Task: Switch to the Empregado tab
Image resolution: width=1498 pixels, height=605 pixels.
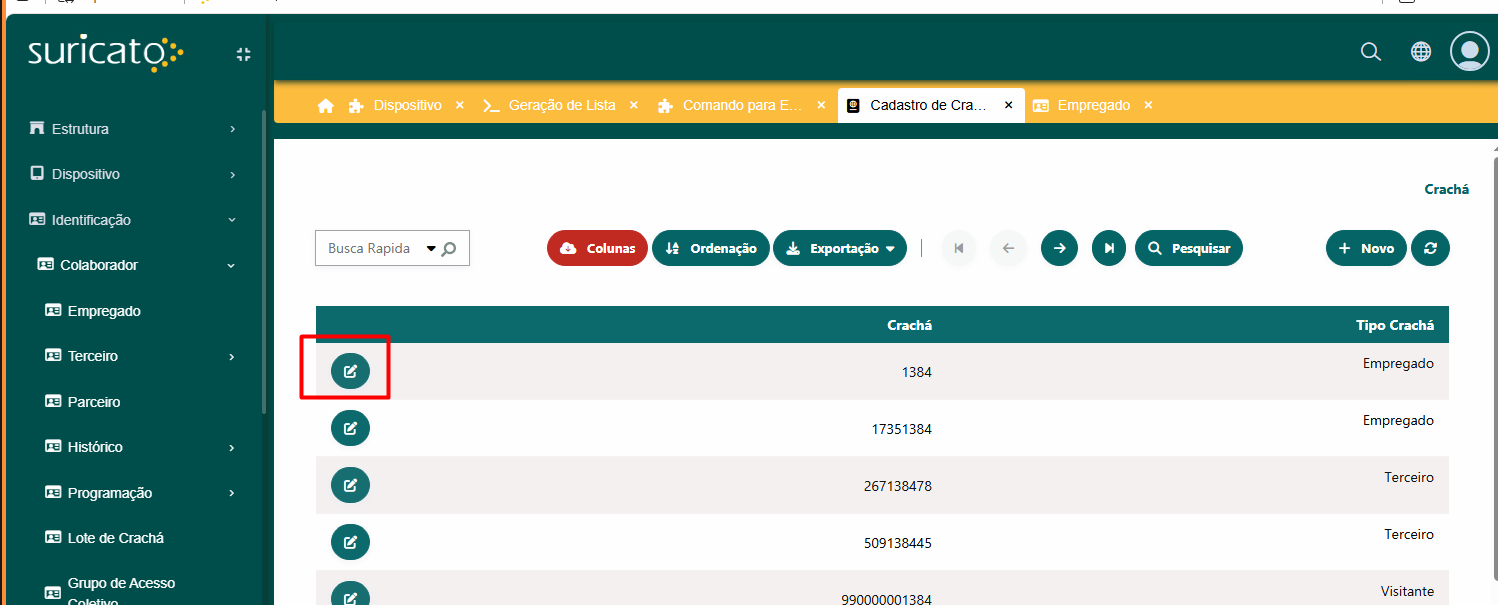Action: (x=1094, y=105)
